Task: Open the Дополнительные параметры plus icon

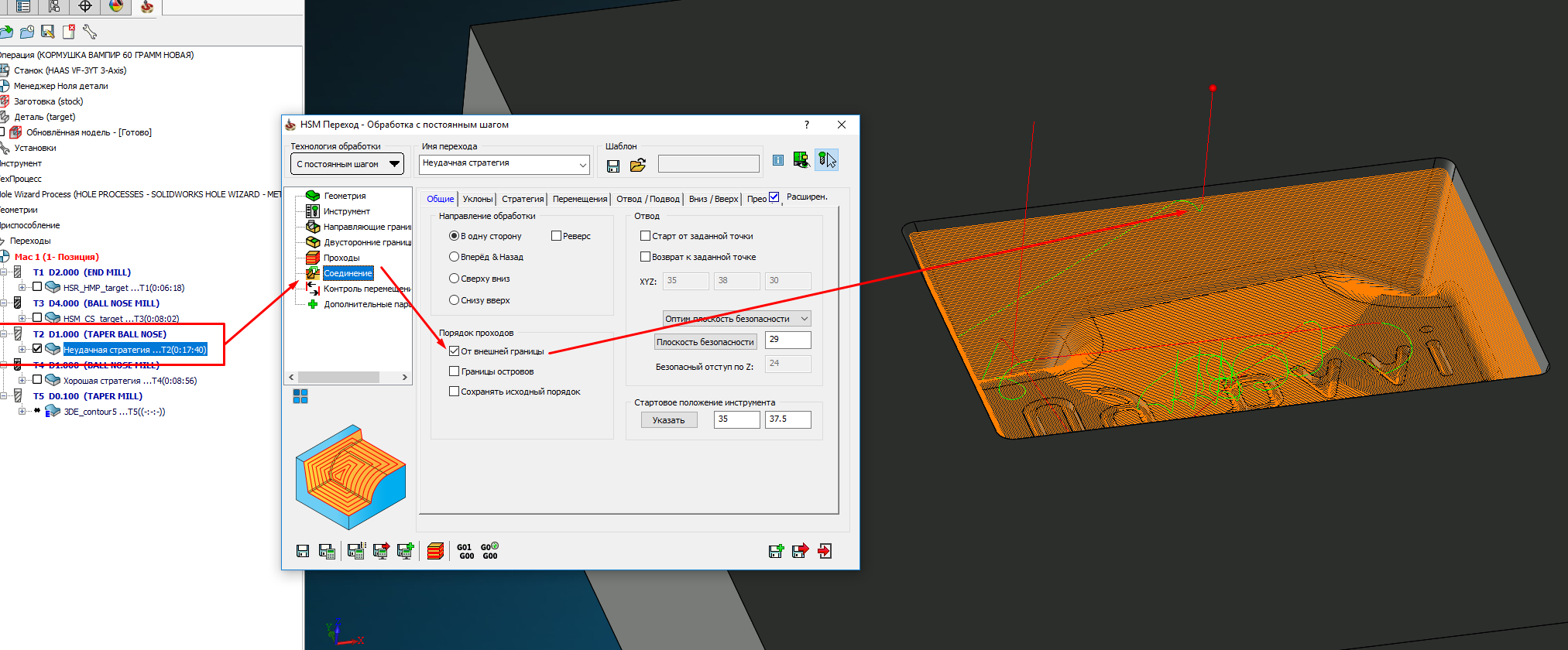Action: (x=313, y=304)
